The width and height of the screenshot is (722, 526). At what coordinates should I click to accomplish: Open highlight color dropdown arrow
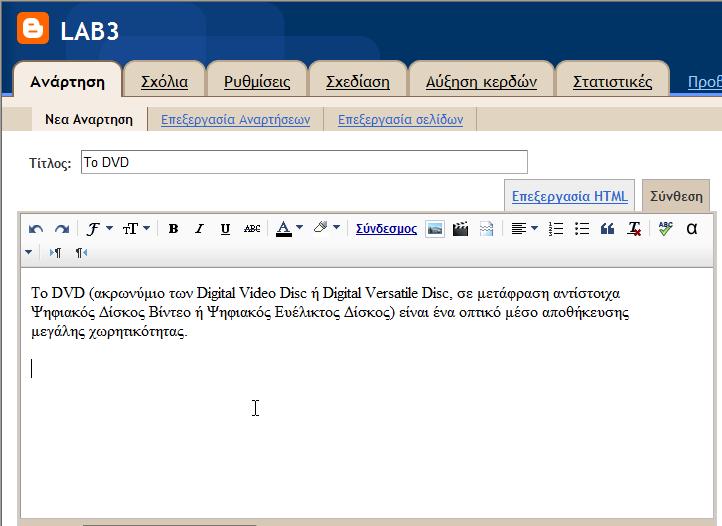click(x=337, y=227)
